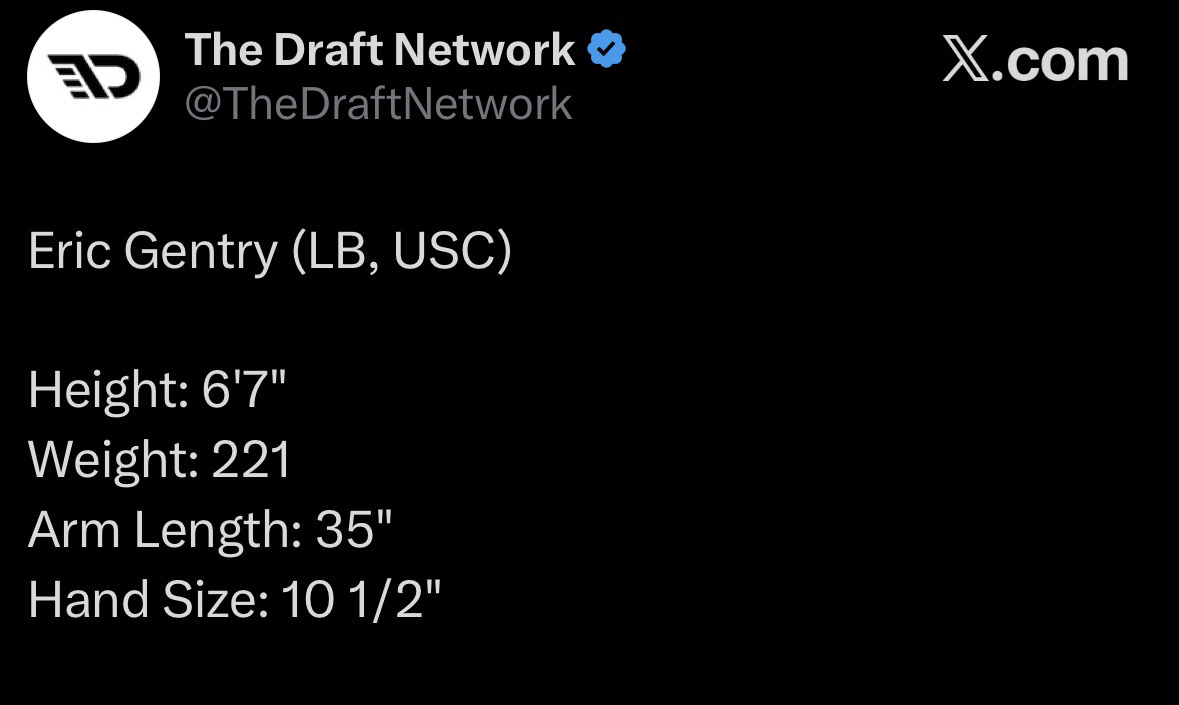This screenshot has height=705, width=1179.
Task: Click the "Weight:" label
Action: 114,460
